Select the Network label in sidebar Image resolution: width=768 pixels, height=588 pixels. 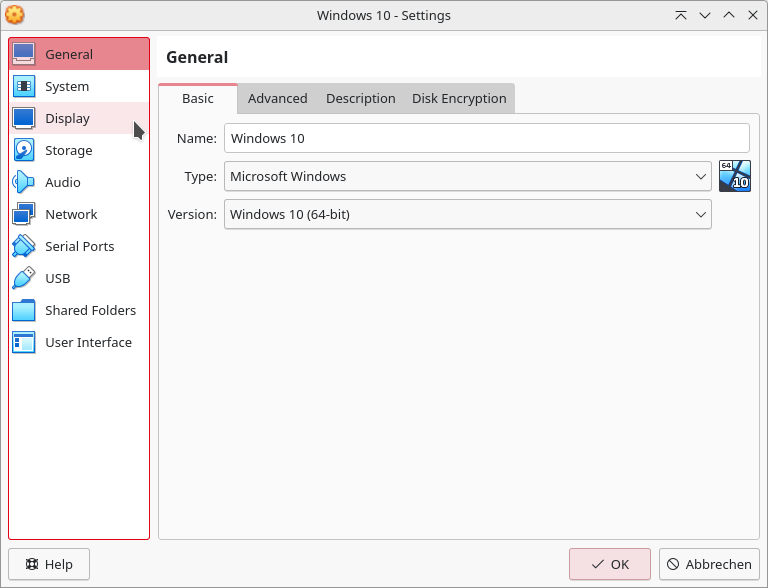(x=71, y=214)
